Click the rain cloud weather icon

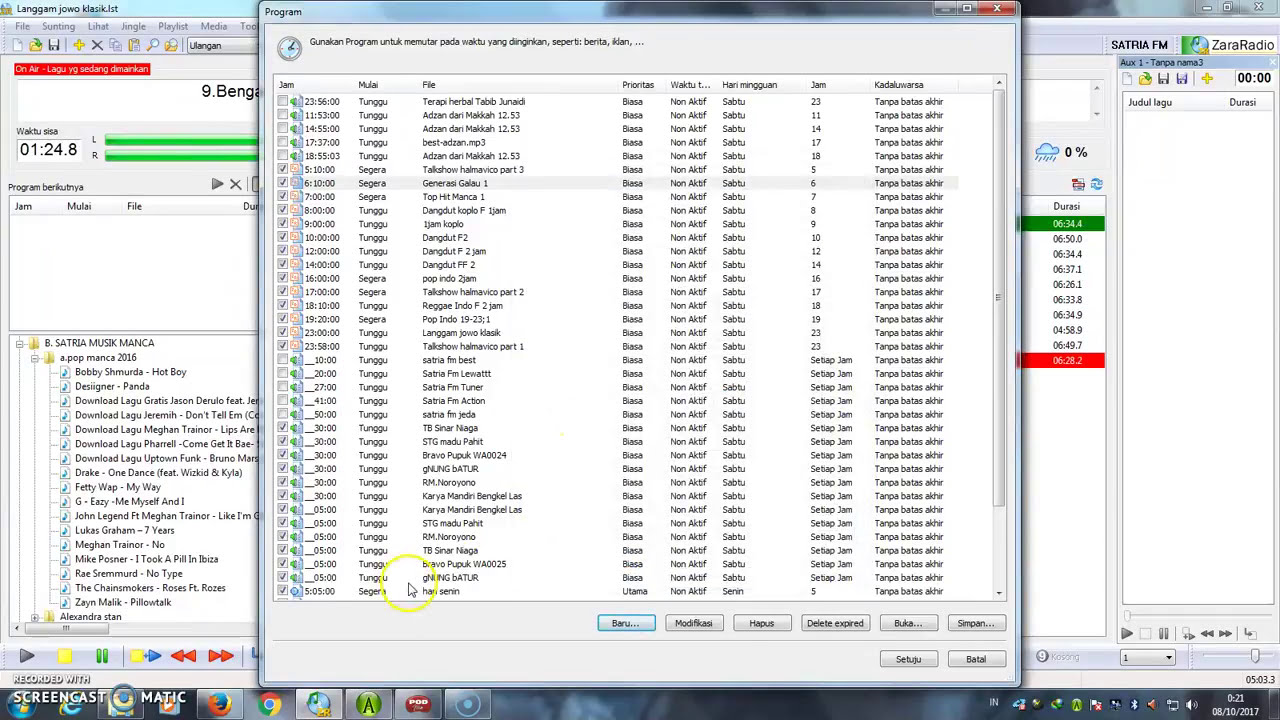click(1047, 153)
